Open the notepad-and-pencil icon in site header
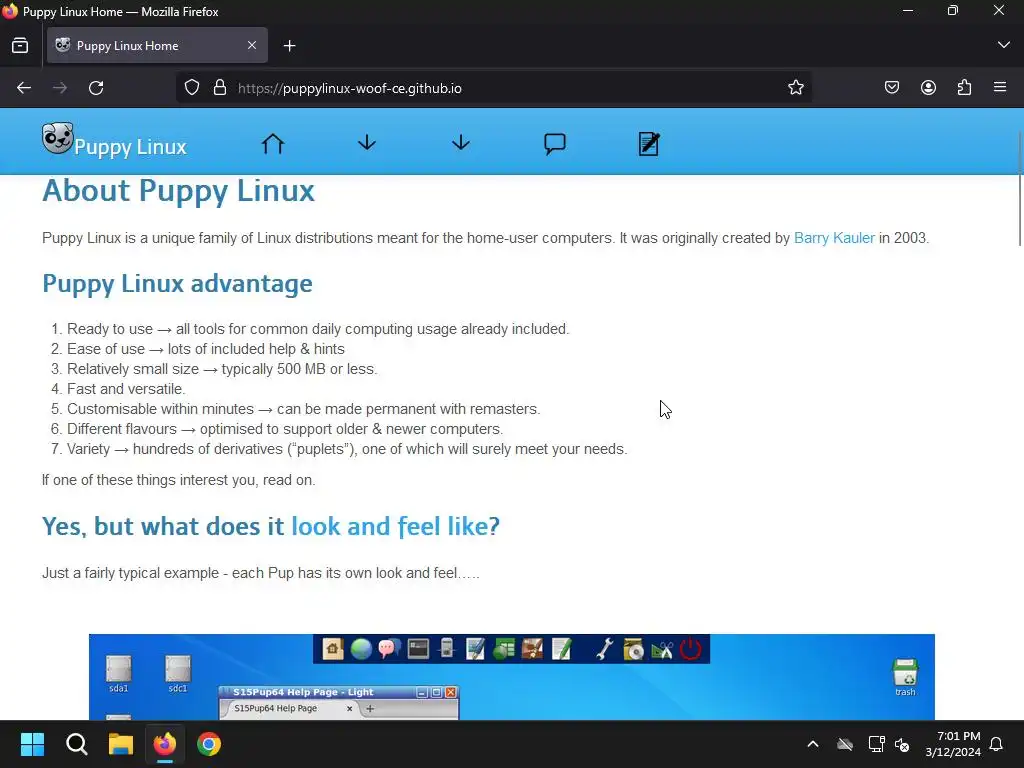Screen dimensions: 1024x768 point(649,144)
